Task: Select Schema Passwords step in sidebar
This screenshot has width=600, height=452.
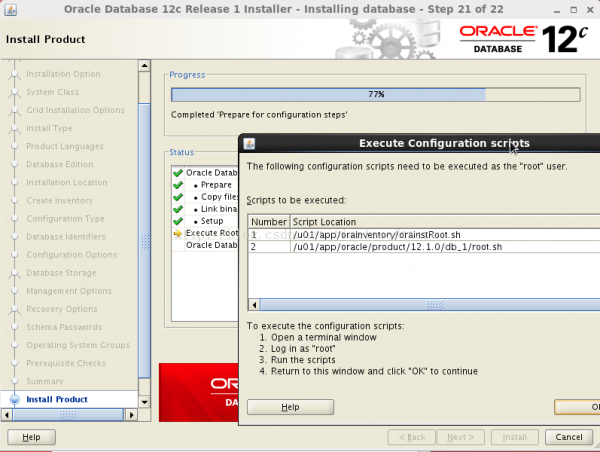Action: (64, 327)
